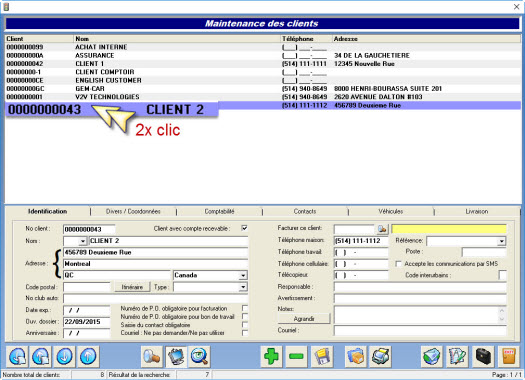Select the CLIENT 1 row
Screen dimensions: 525x380
(263, 64)
